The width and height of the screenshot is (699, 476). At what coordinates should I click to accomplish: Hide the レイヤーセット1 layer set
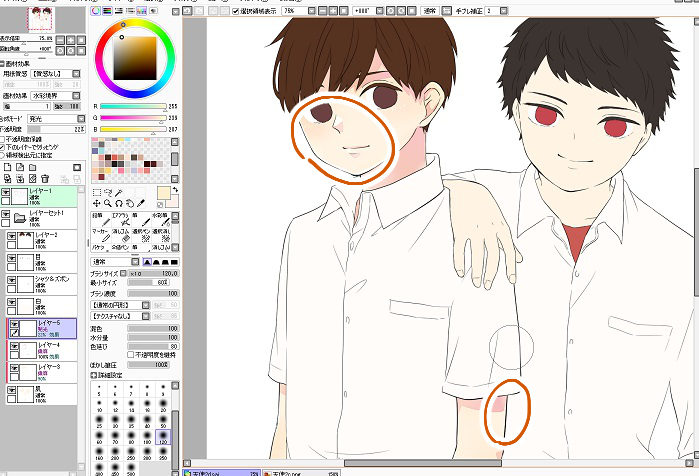tap(5, 214)
